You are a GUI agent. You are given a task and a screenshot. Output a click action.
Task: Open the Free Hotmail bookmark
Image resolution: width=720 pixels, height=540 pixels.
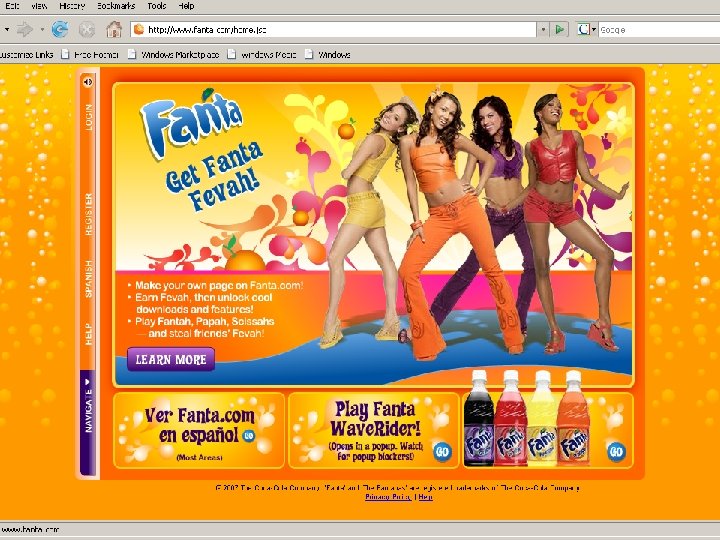click(90, 55)
